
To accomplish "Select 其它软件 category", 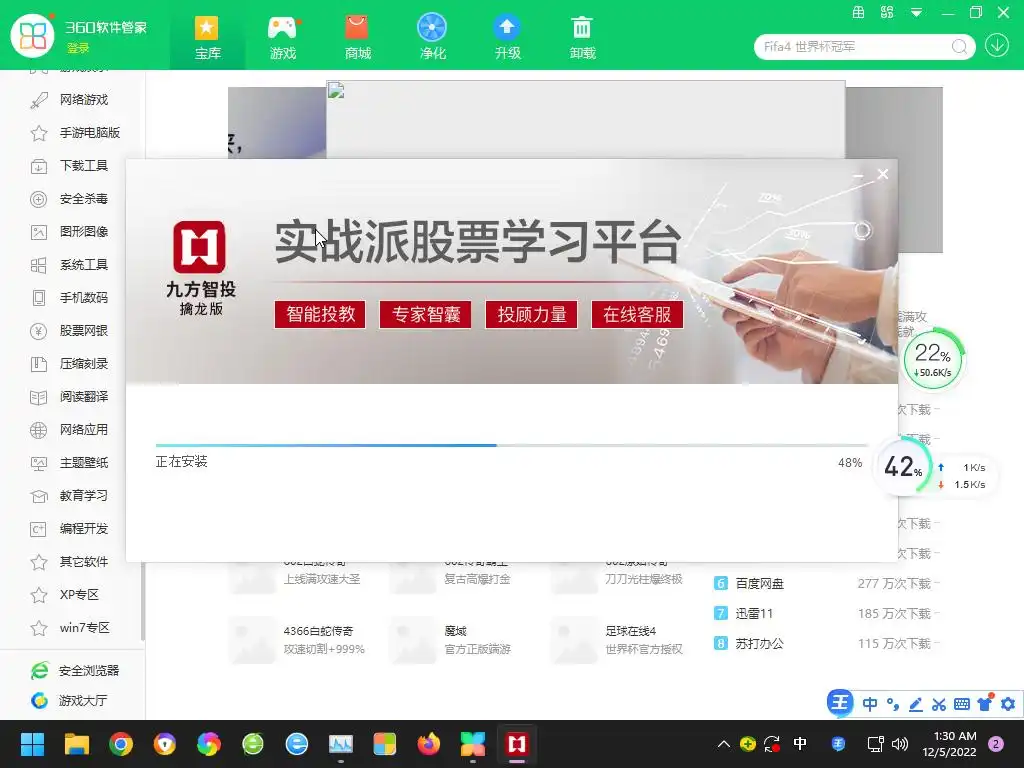I will click(70, 562).
